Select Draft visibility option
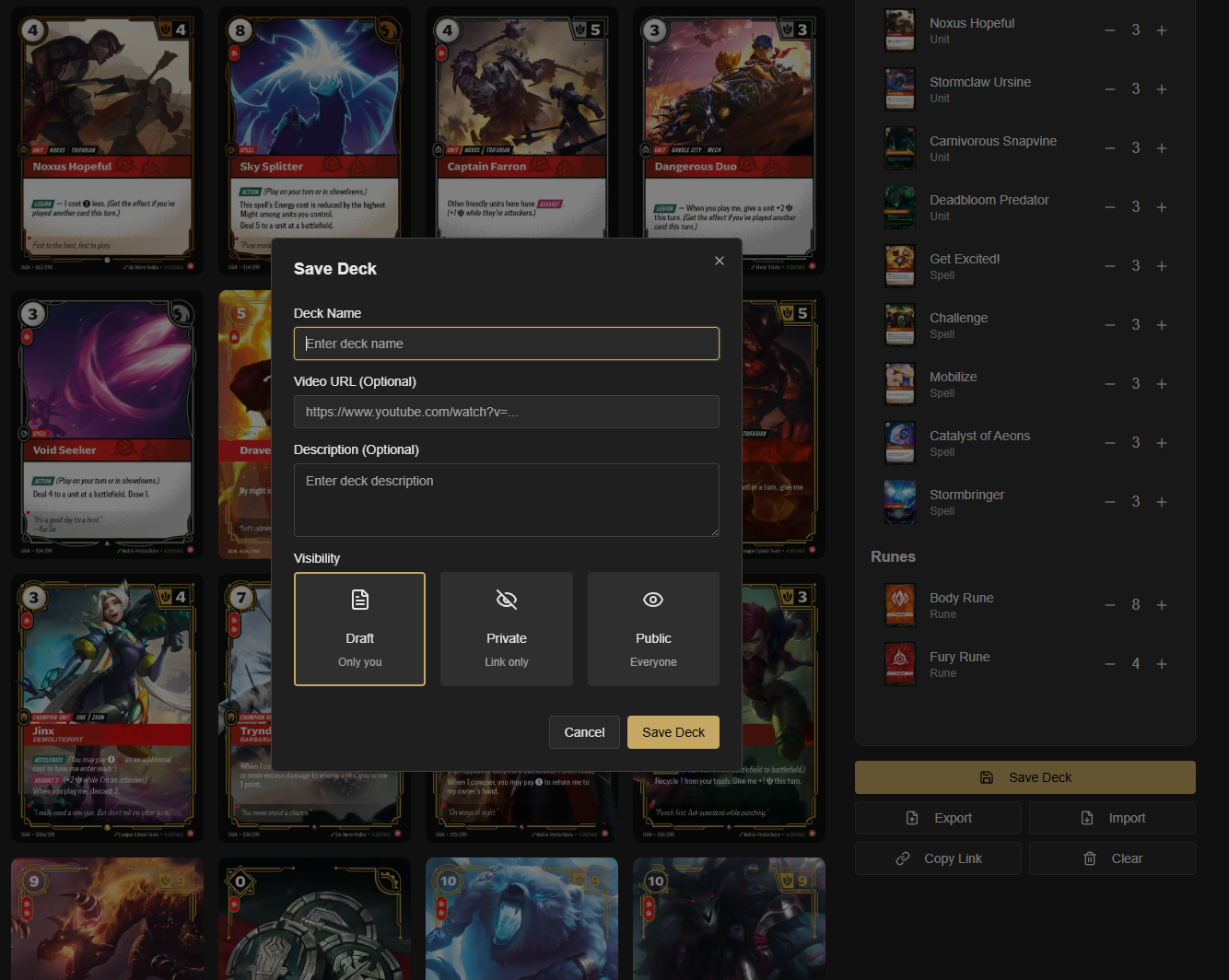The image size is (1229, 980). pos(359,629)
